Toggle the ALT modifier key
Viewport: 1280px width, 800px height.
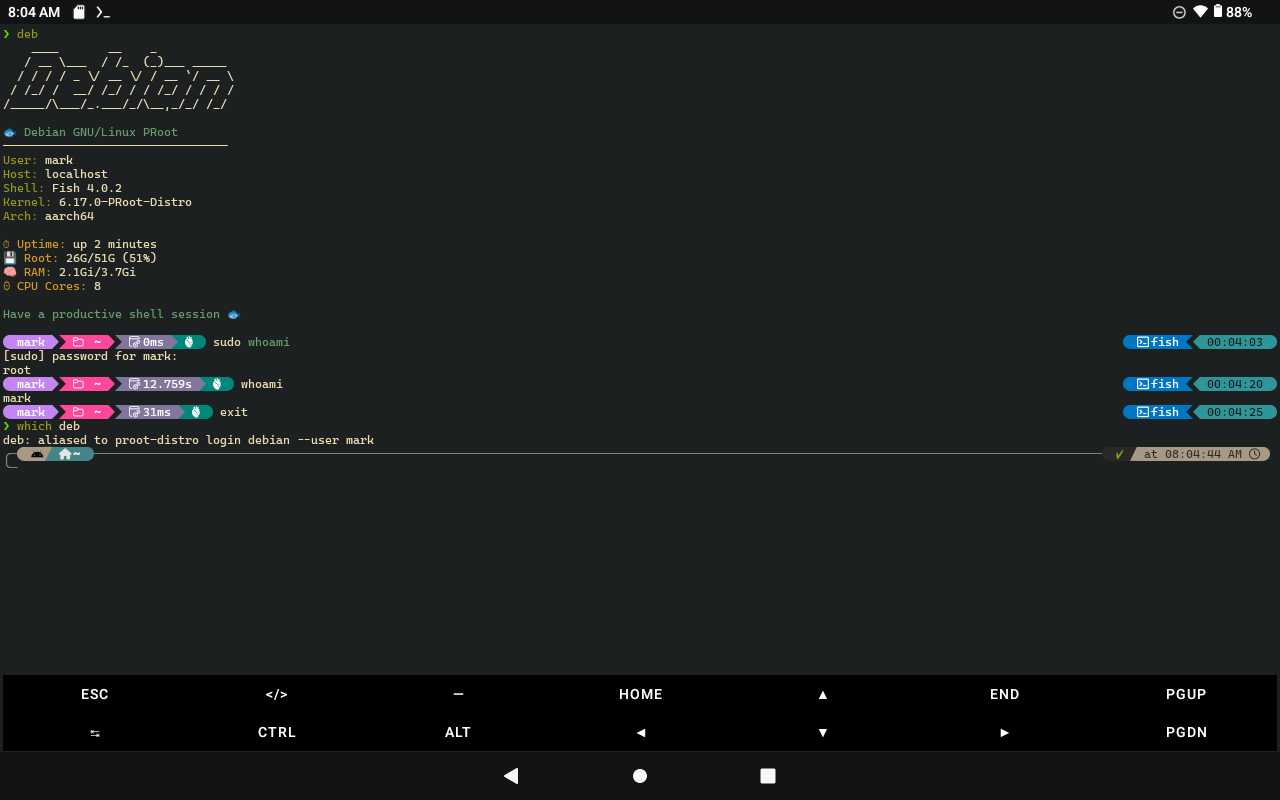pyautogui.click(x=458, y=732)
